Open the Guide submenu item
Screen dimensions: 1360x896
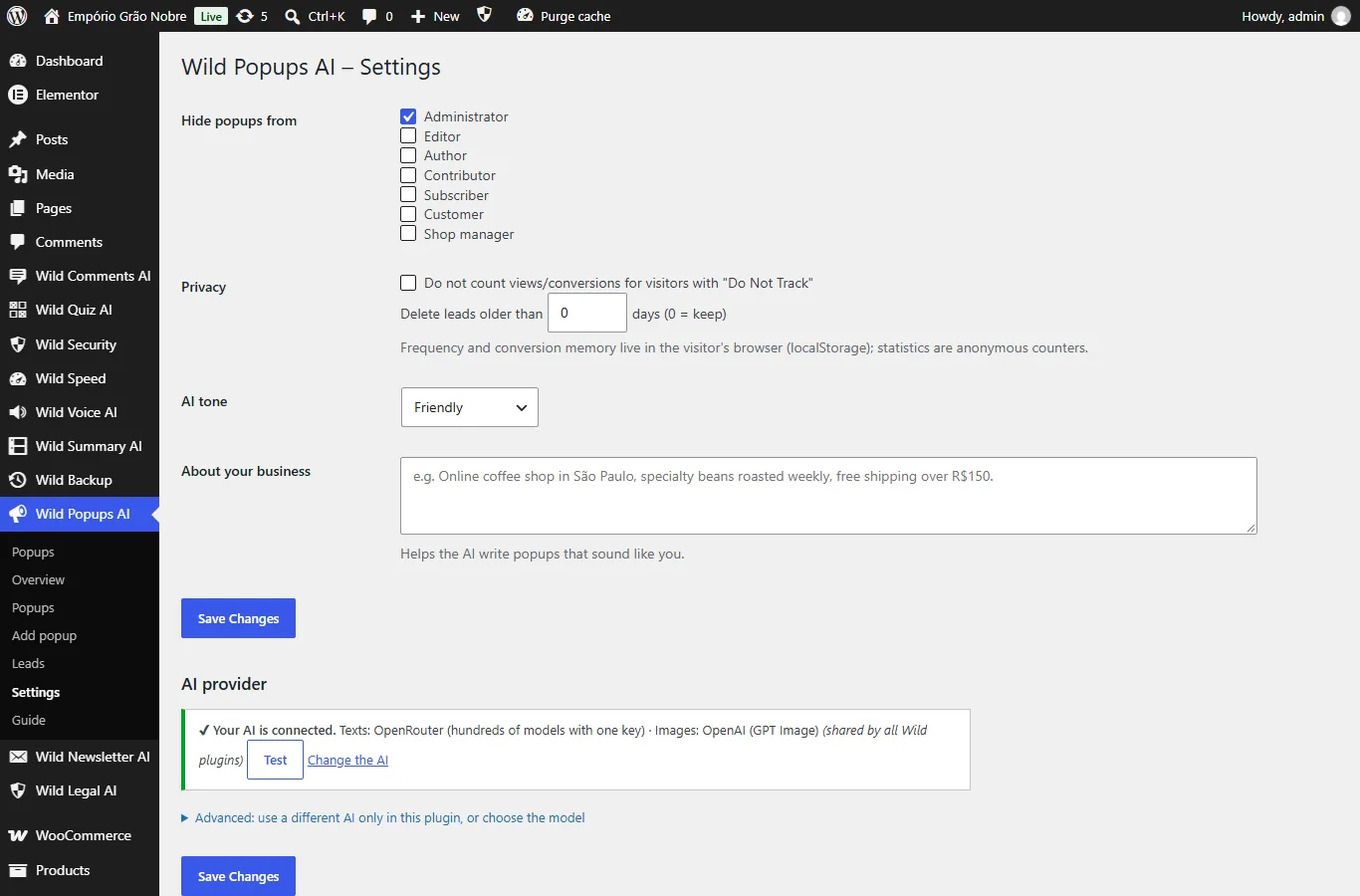click(29, 721)
